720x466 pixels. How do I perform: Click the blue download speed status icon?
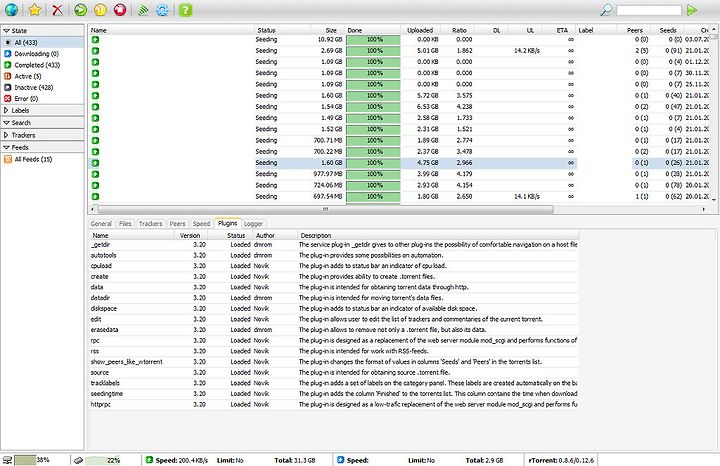(341, 460)
